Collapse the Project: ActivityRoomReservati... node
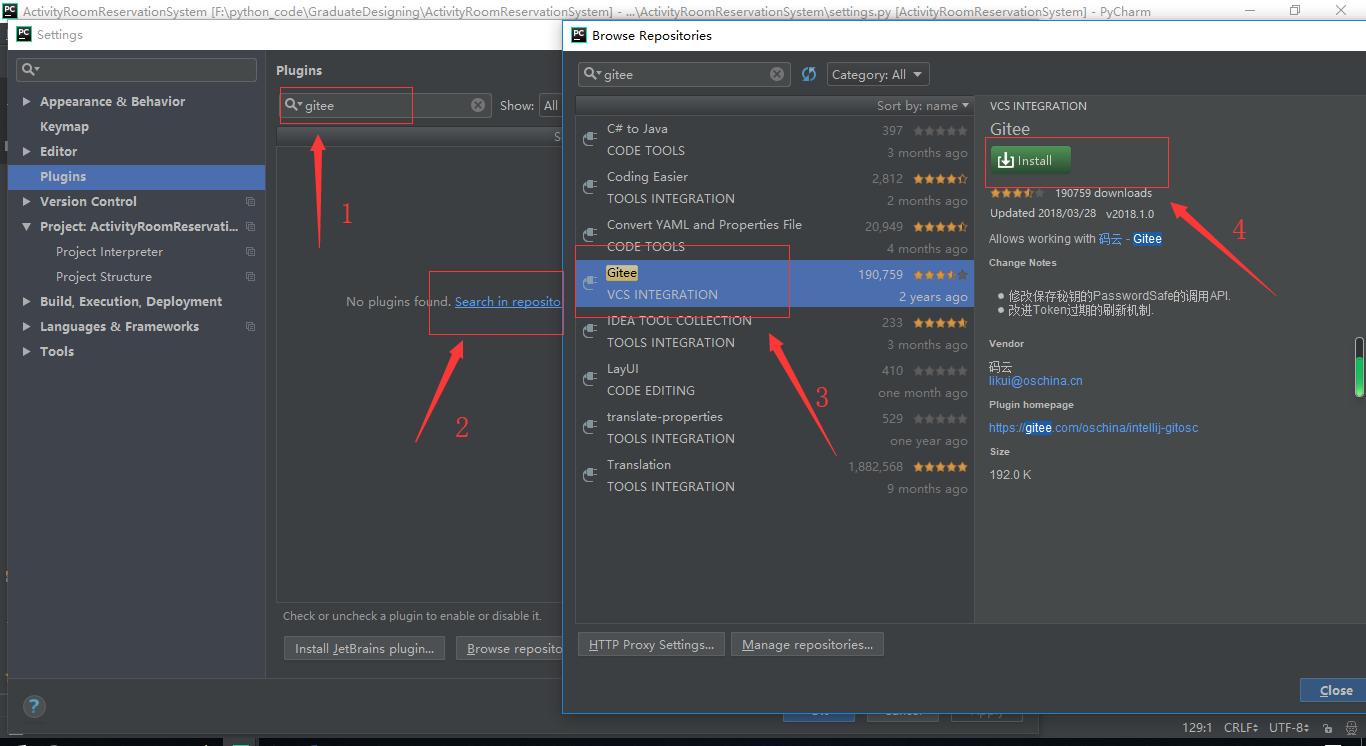Screen dimensions: 1366x746 27,226
